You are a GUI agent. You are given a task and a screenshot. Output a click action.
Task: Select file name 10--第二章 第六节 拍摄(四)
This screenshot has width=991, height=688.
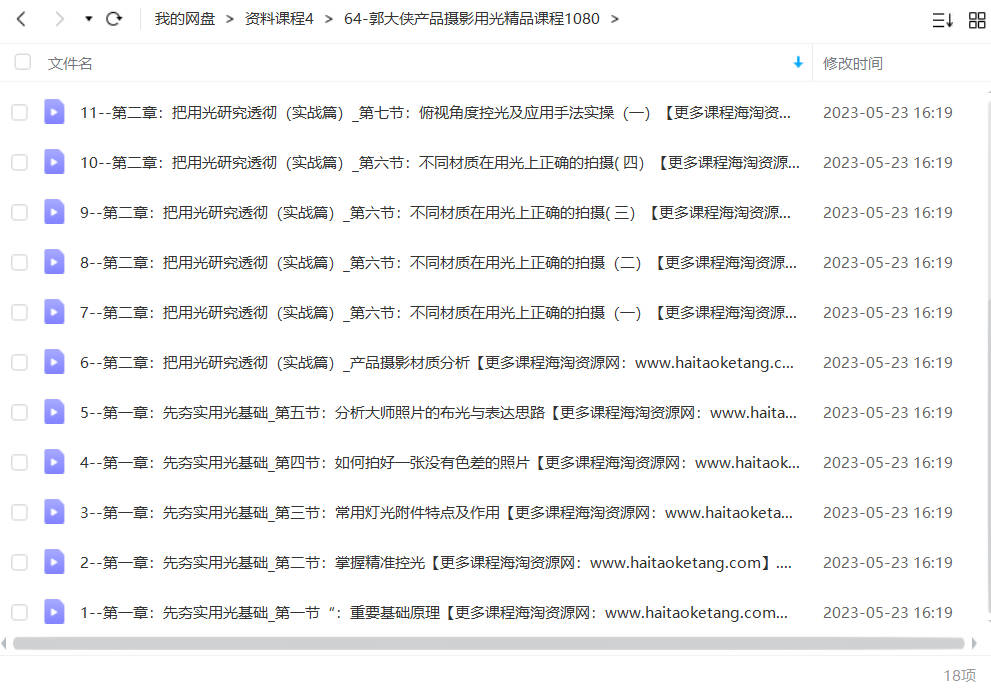pyautogui.click(x=439, y=162)
